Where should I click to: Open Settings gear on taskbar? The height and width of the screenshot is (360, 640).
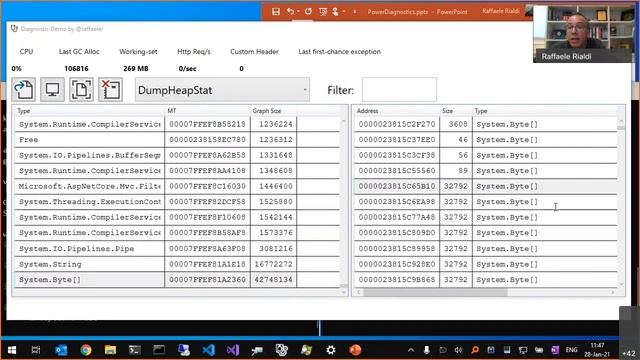(331, 350)
